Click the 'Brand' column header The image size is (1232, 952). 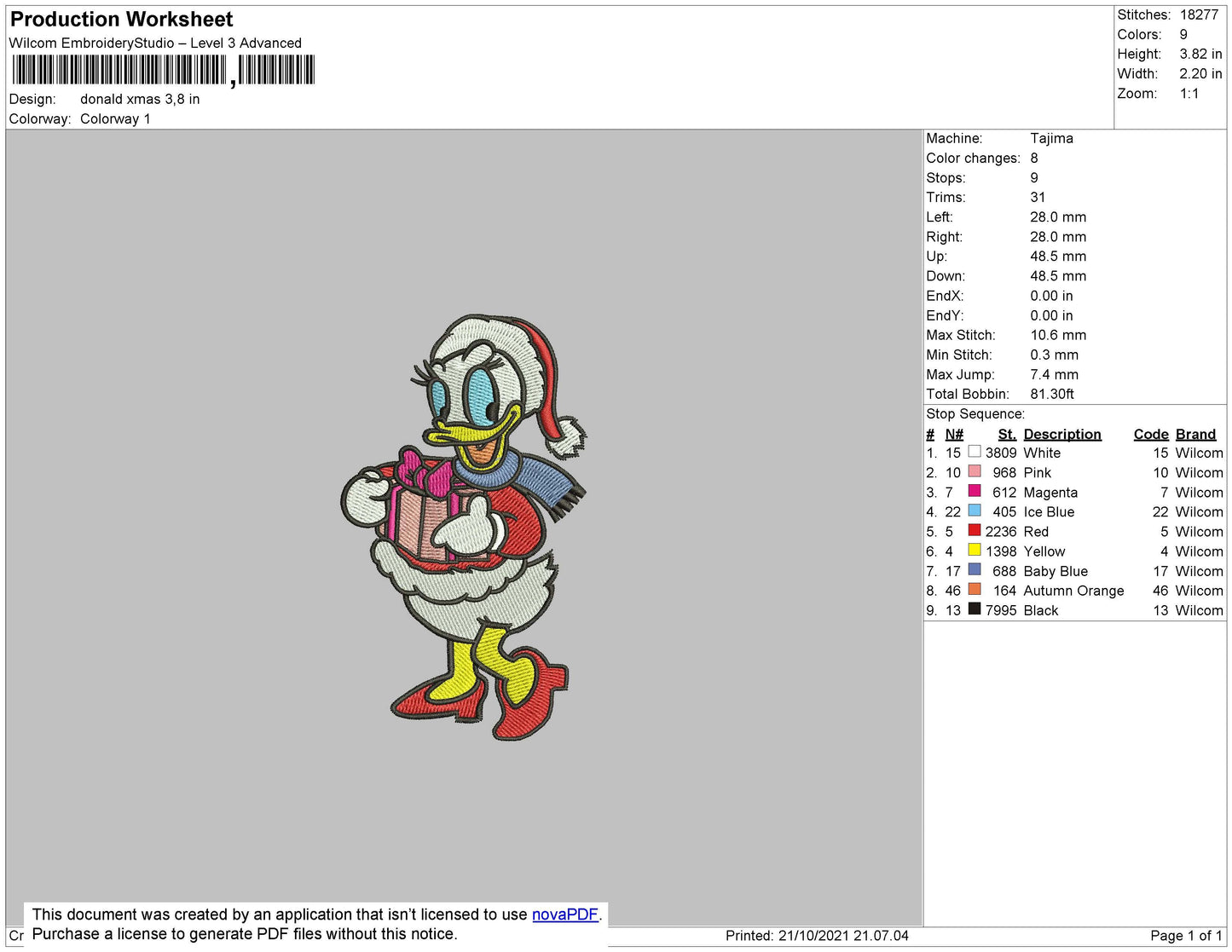click(1195, 435)
